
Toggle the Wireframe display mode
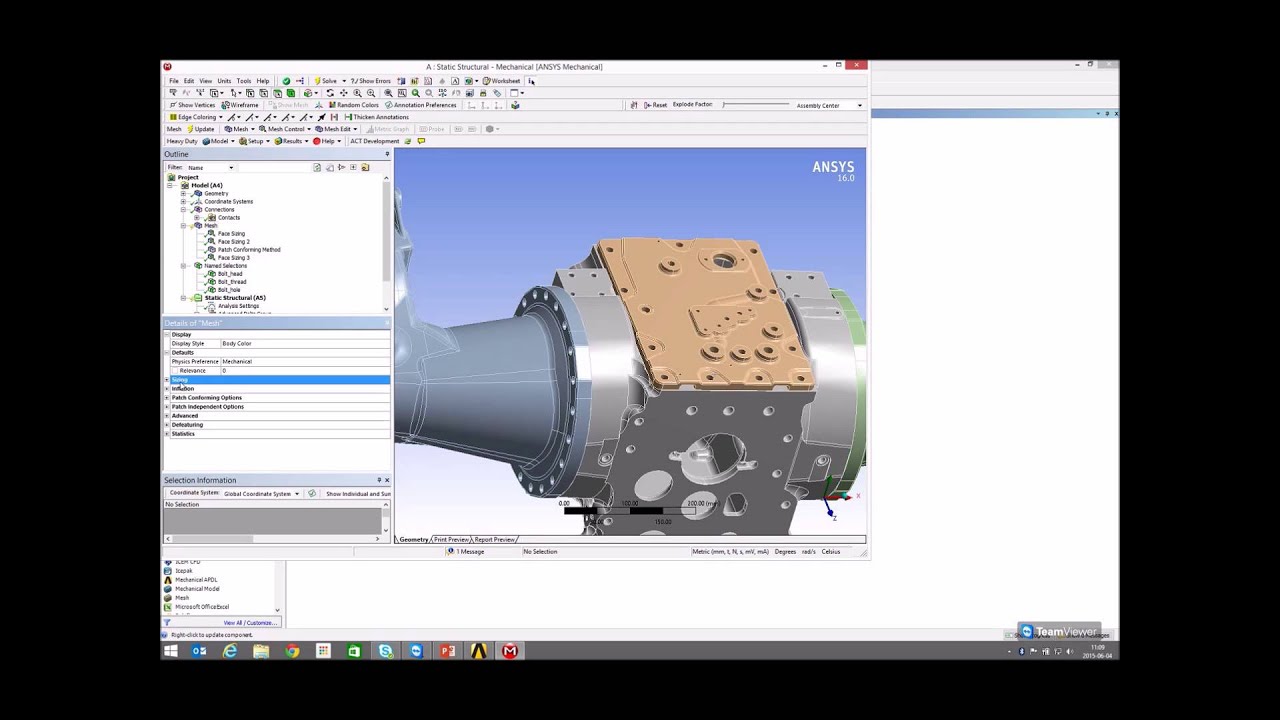coord(240,105)
